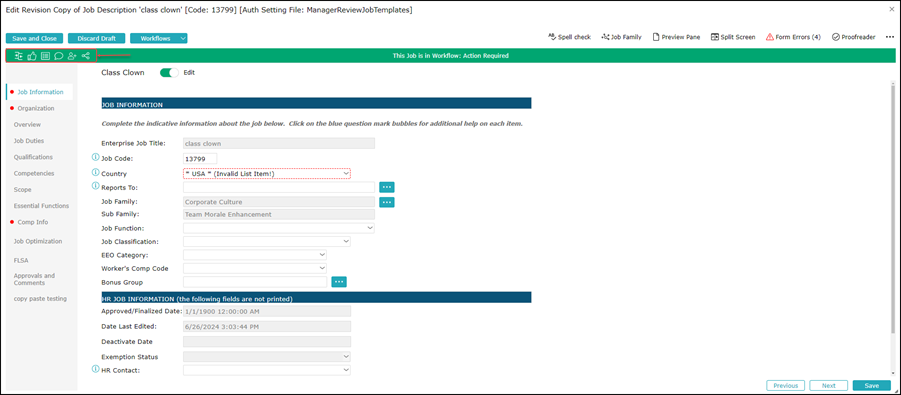Open the three-dot more options menu
This screenshot has width=901, height=395.
(x=890, y=37)
